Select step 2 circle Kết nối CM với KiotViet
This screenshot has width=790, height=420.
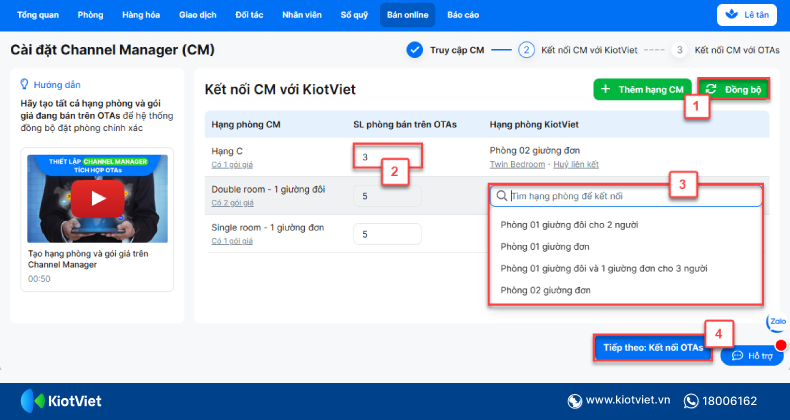pyautogui.click(x=526, y=50)
